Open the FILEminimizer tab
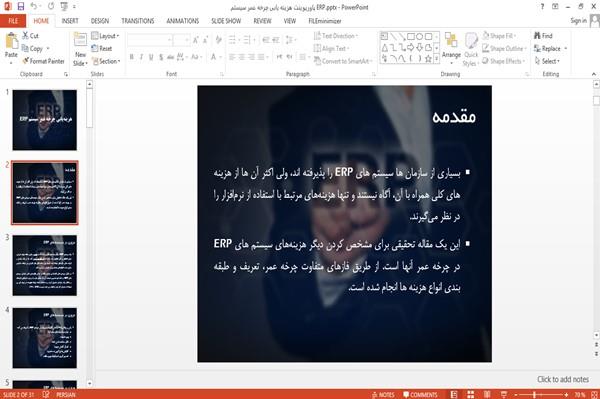600x399 pixels. tap(325, 21)
